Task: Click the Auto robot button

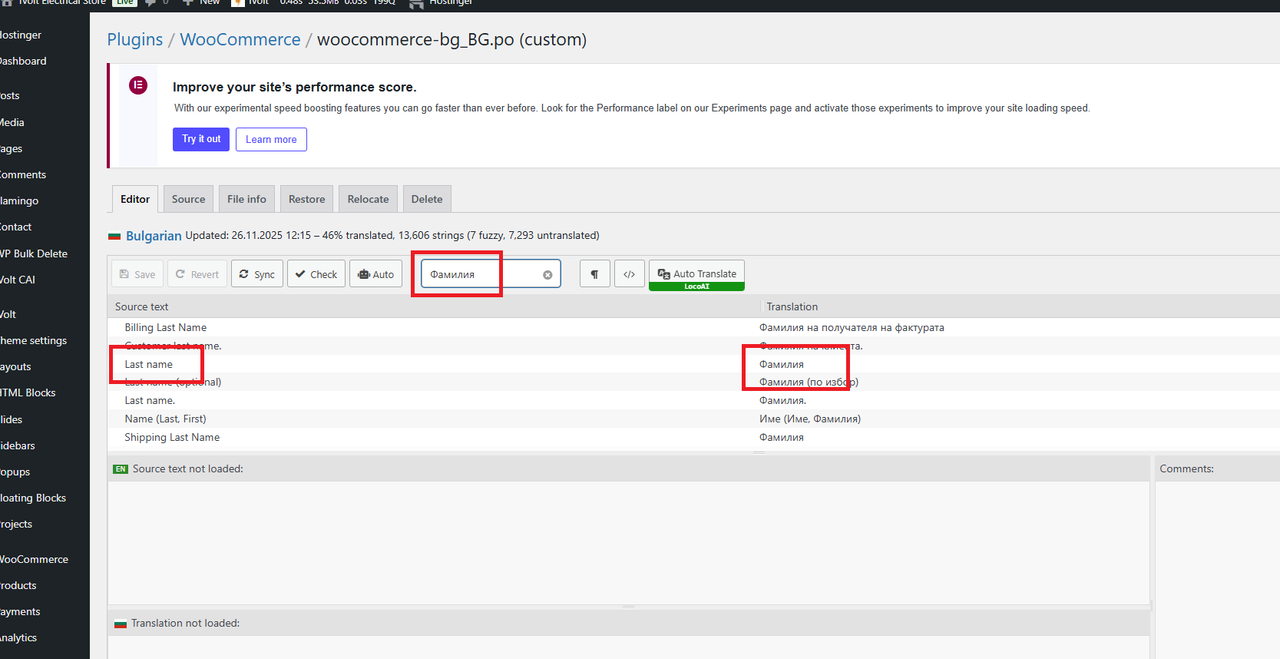Action: click(376, 274)
